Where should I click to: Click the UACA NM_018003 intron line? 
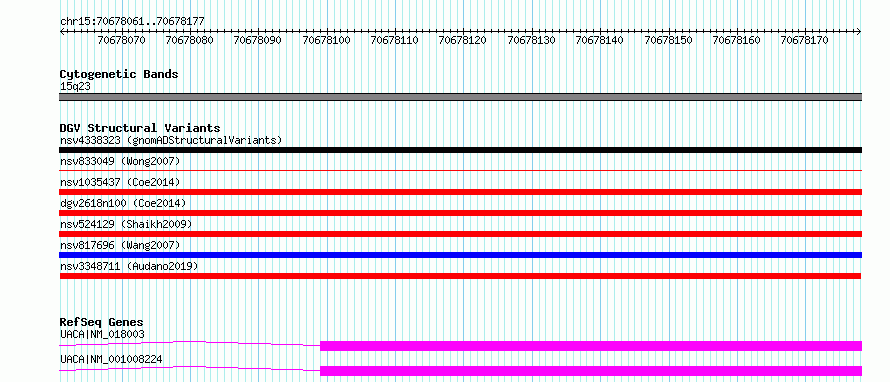tap(190, 343)
